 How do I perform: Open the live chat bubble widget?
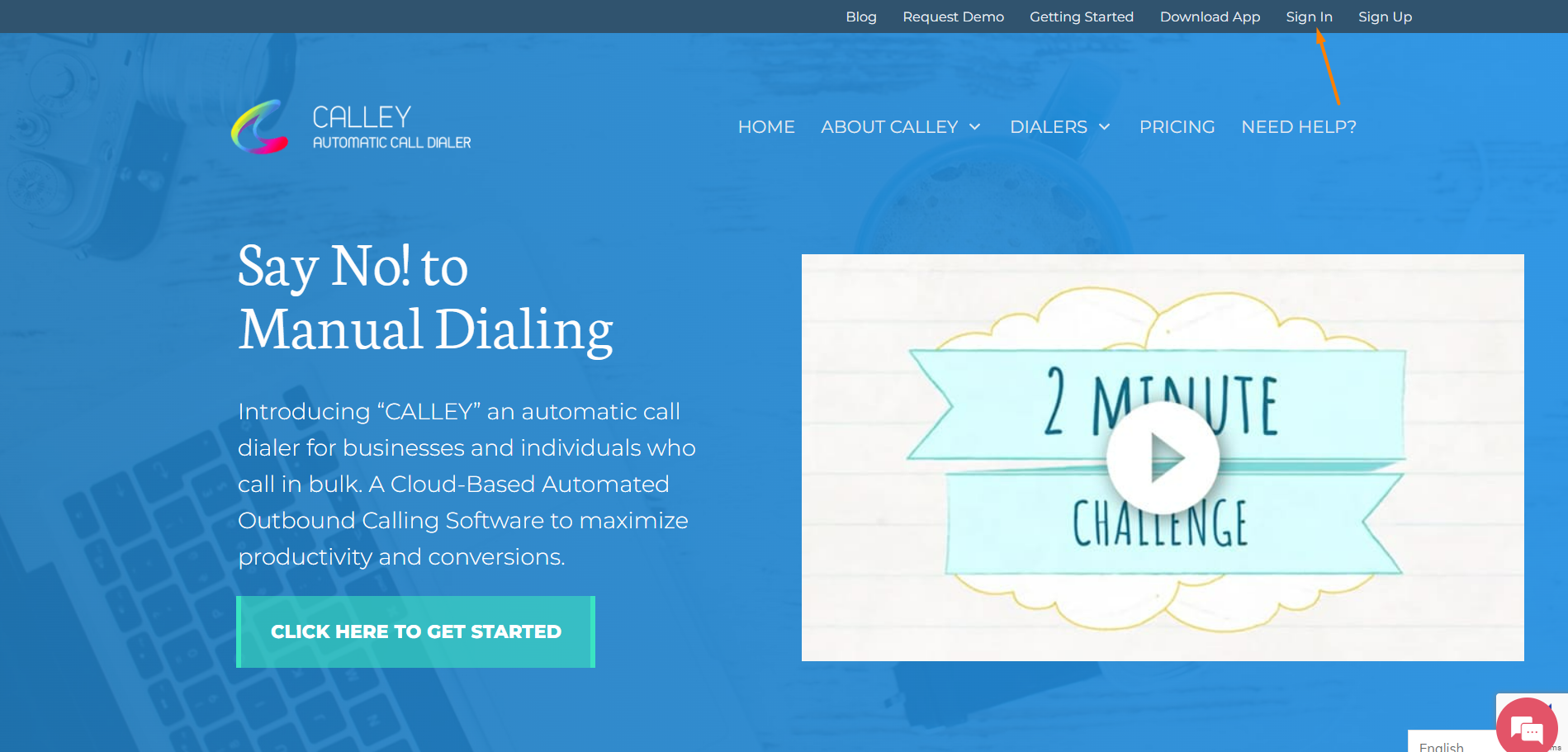1527,727
